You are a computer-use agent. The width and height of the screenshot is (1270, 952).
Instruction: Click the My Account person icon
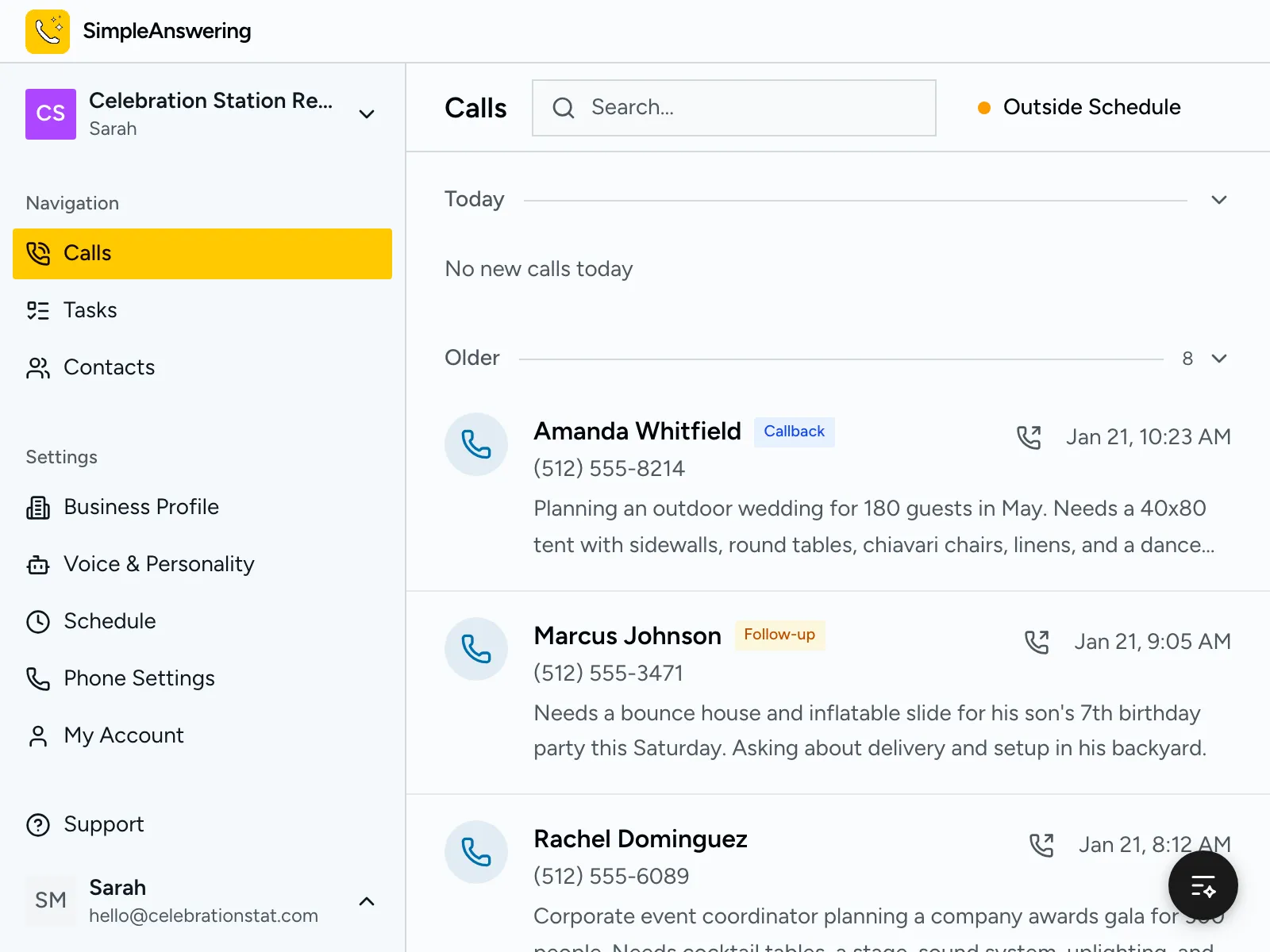click(38, 735)
